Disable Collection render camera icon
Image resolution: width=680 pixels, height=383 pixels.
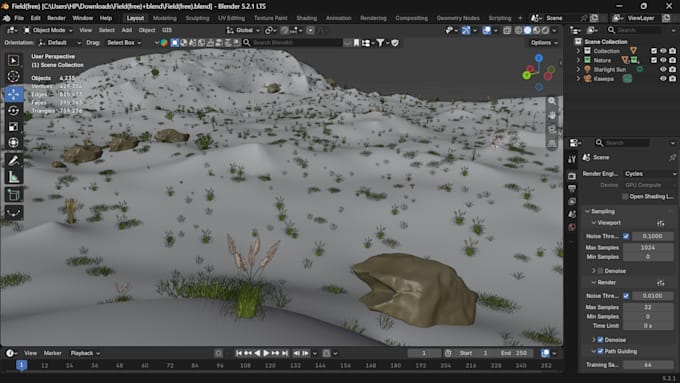tap(672, 51)
